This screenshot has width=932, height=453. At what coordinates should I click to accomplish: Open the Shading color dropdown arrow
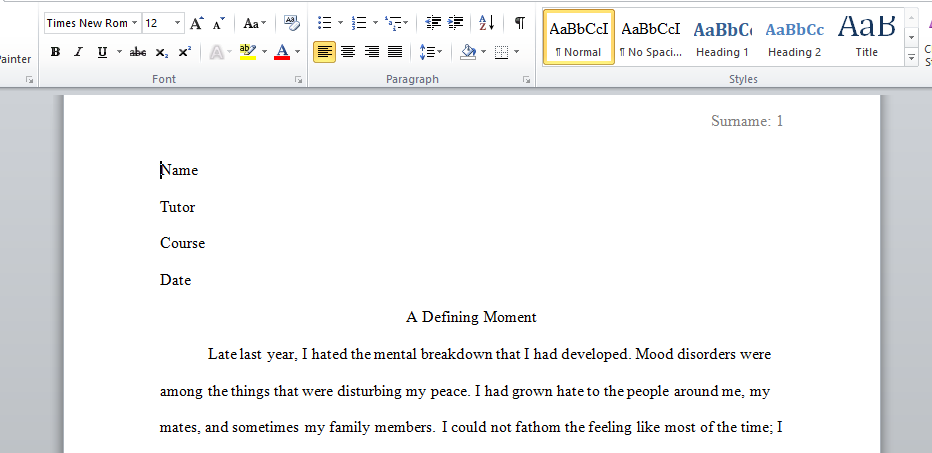(x=483, y=52)
